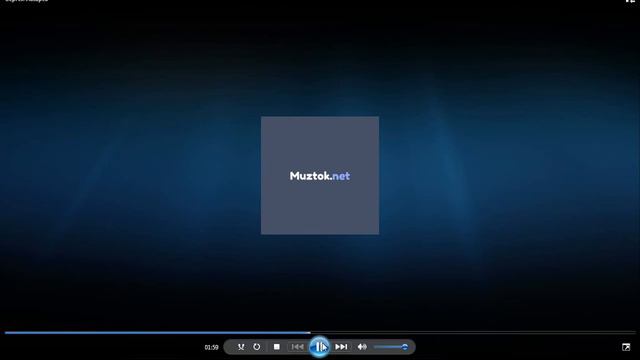Go to the previous track
Viewport: 640px width, 360px height.
tap(297, 347)
